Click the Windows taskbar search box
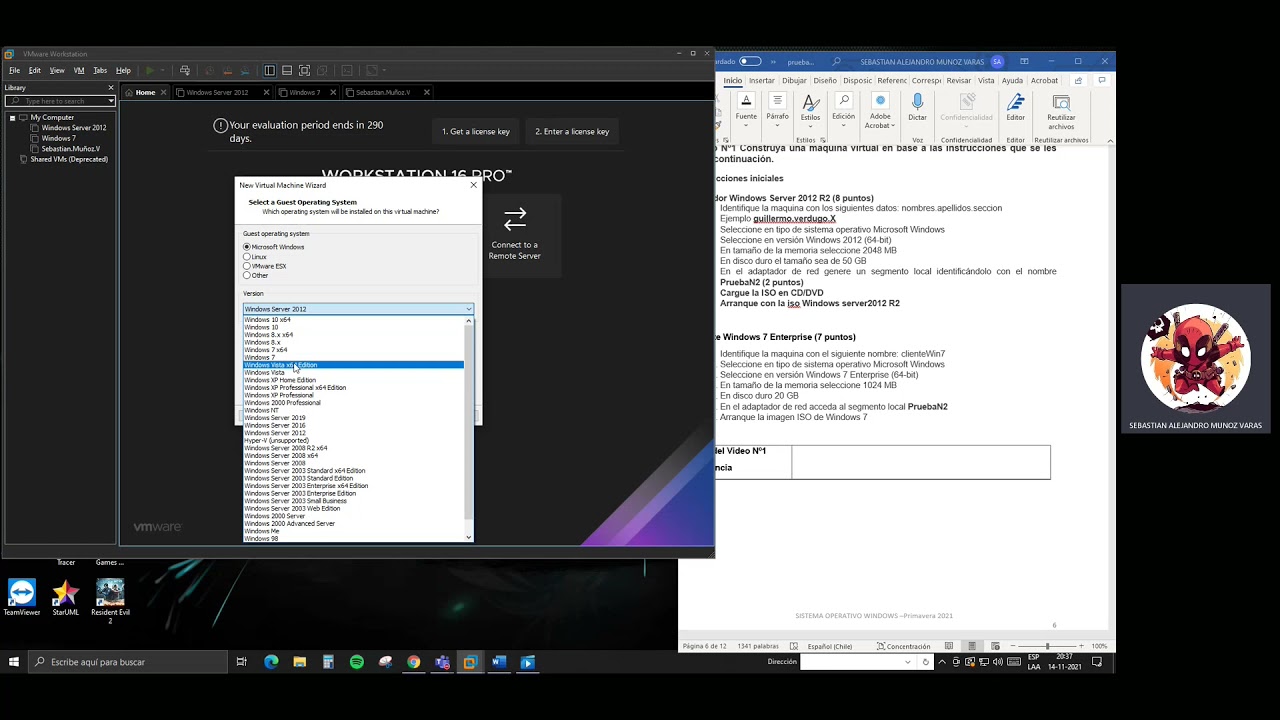Viewport: 1280px width, 720px height. pyautogui.click(x=128, y=662)
